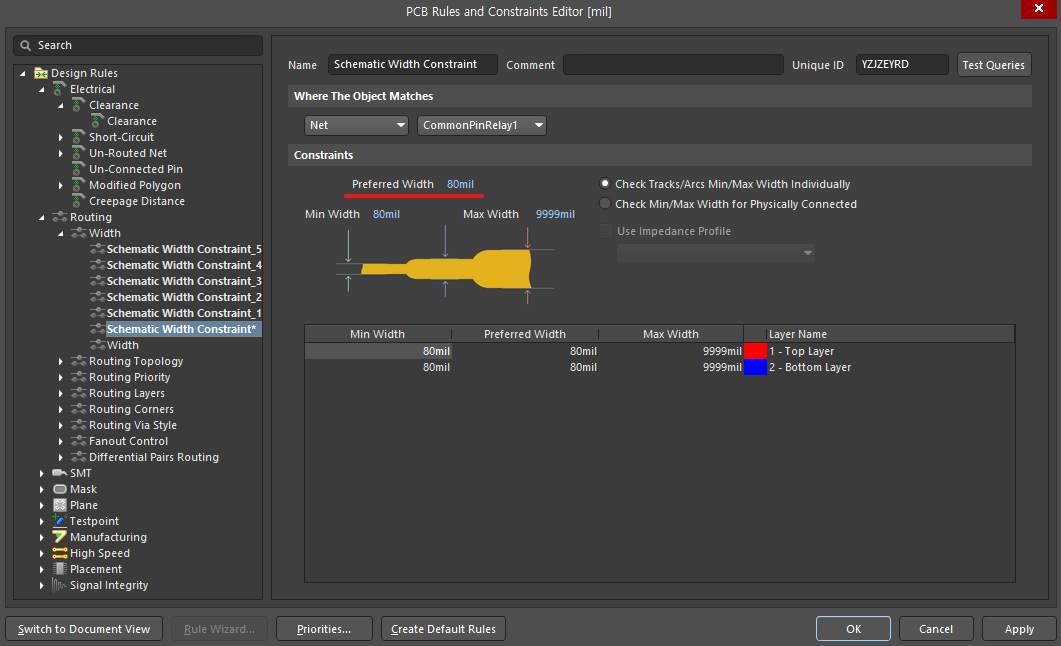Click the Comment input field

(x=673, y=65)
